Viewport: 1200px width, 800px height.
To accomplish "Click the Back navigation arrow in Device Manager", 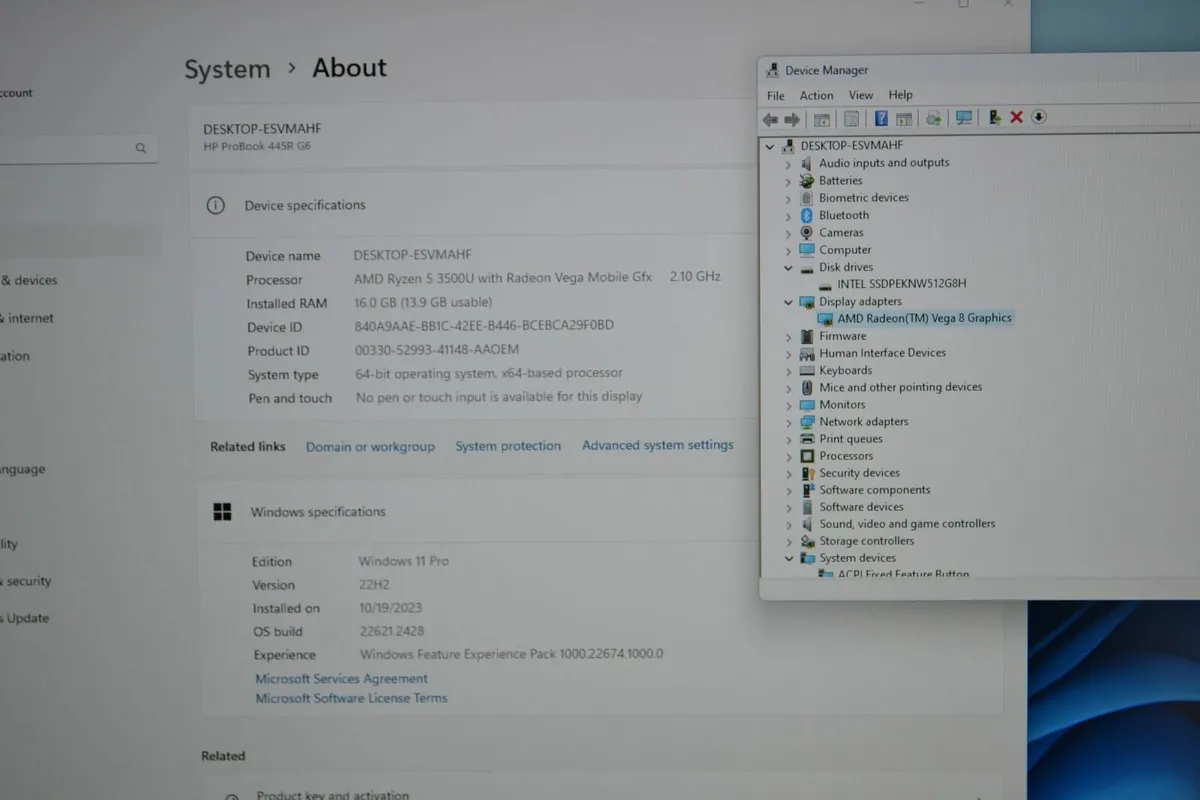I will 769,118.
